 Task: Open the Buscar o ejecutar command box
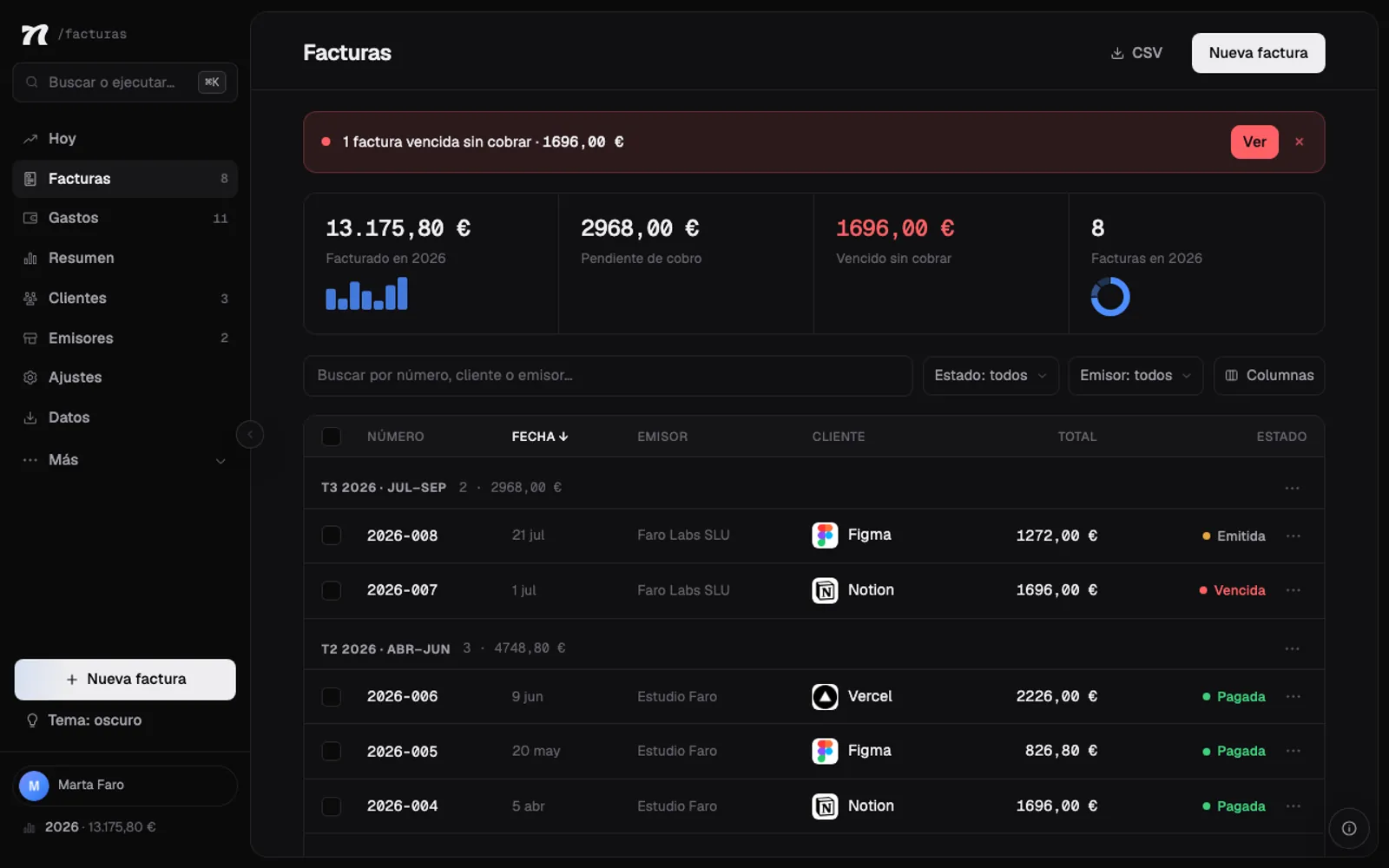(x=125, y=82)
